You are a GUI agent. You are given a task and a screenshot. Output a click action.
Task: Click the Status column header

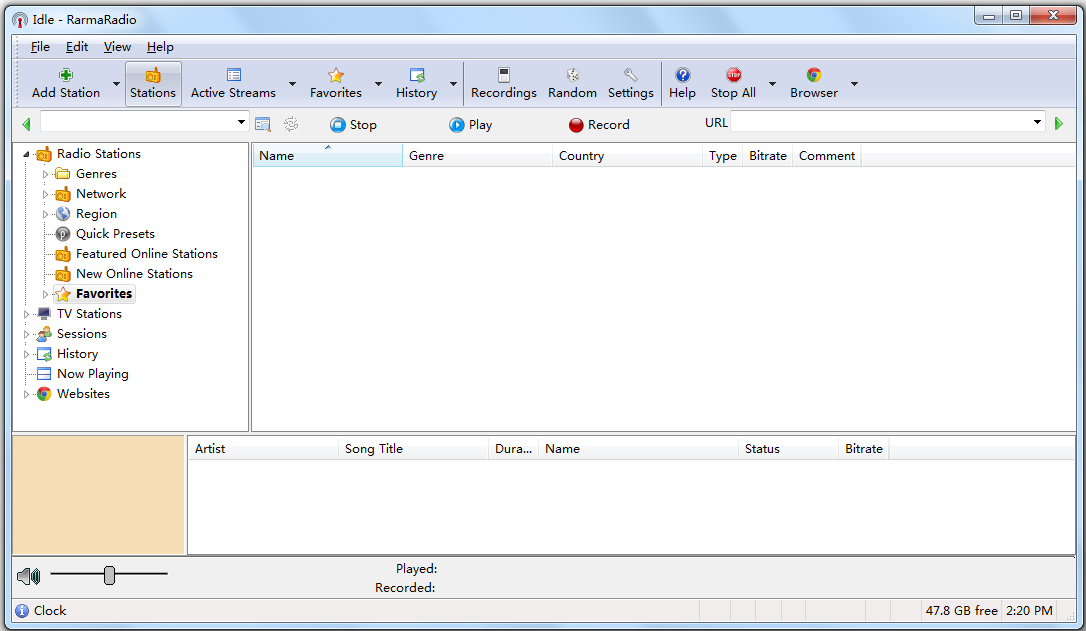pos(788,449)
